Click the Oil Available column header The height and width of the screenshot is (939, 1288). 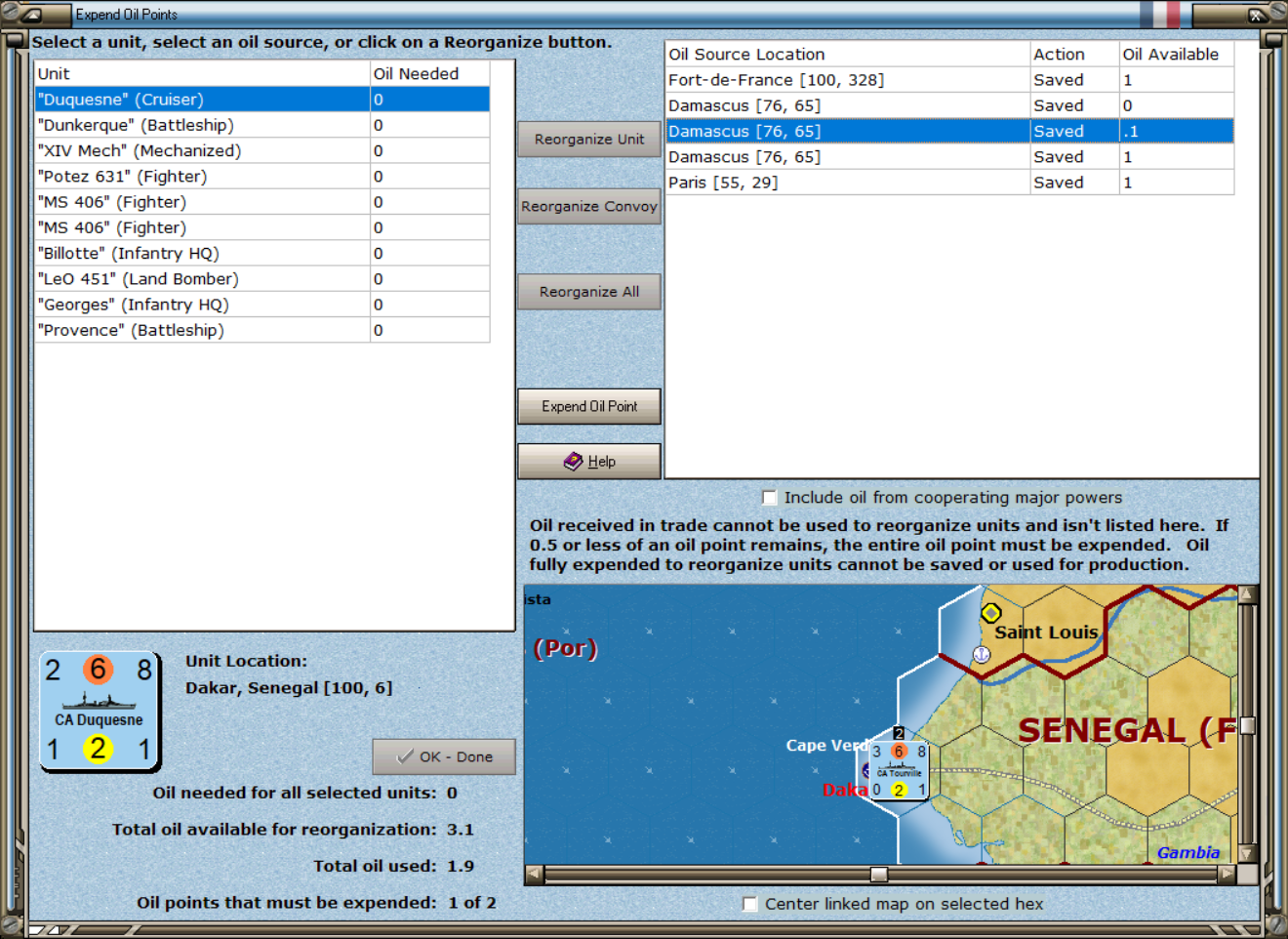pyautogui.click(x=1176, y=55)
